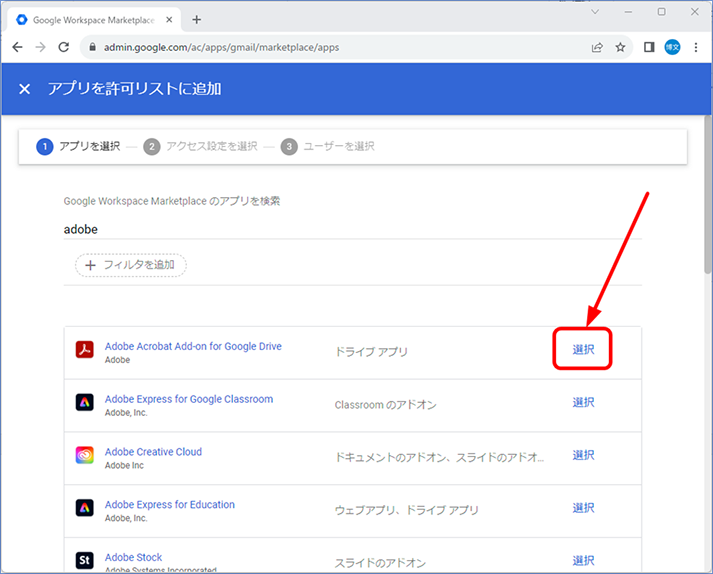Click スライドのアドオン category text
Viewport: 713px width, 574px height.
[380, 563]
